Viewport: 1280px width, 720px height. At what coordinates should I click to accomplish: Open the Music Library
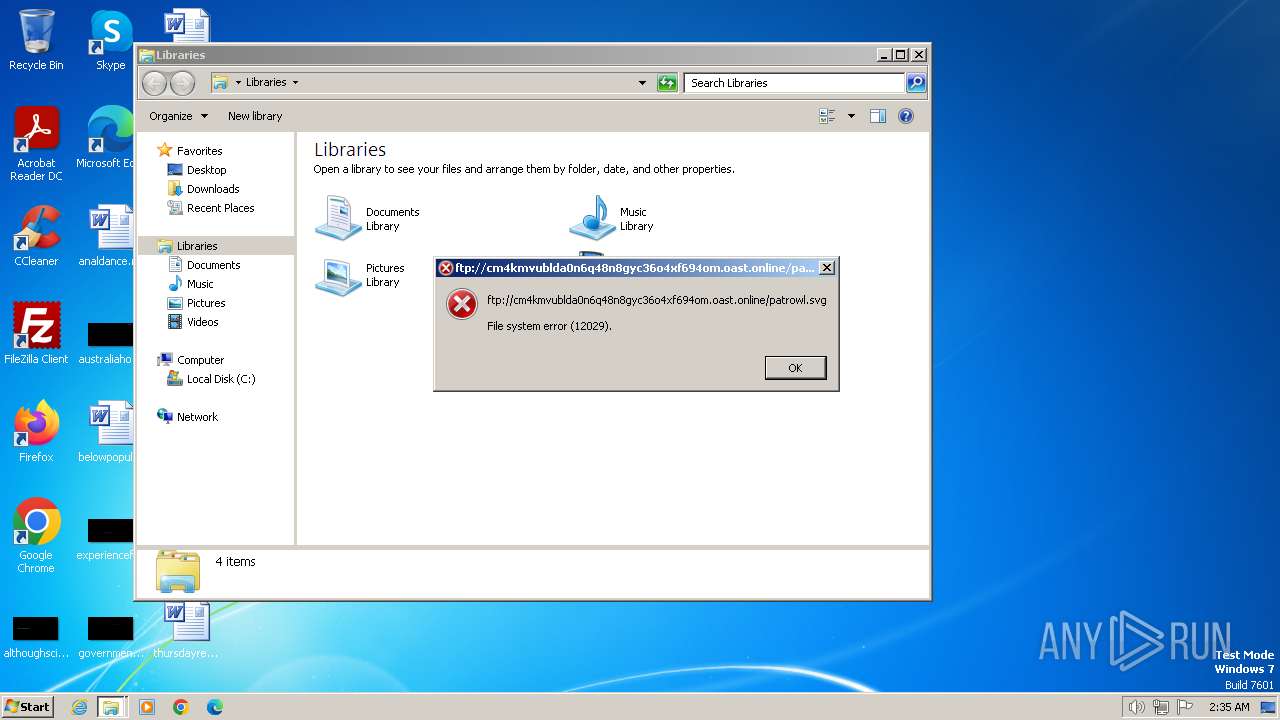(x=611, y=218)
